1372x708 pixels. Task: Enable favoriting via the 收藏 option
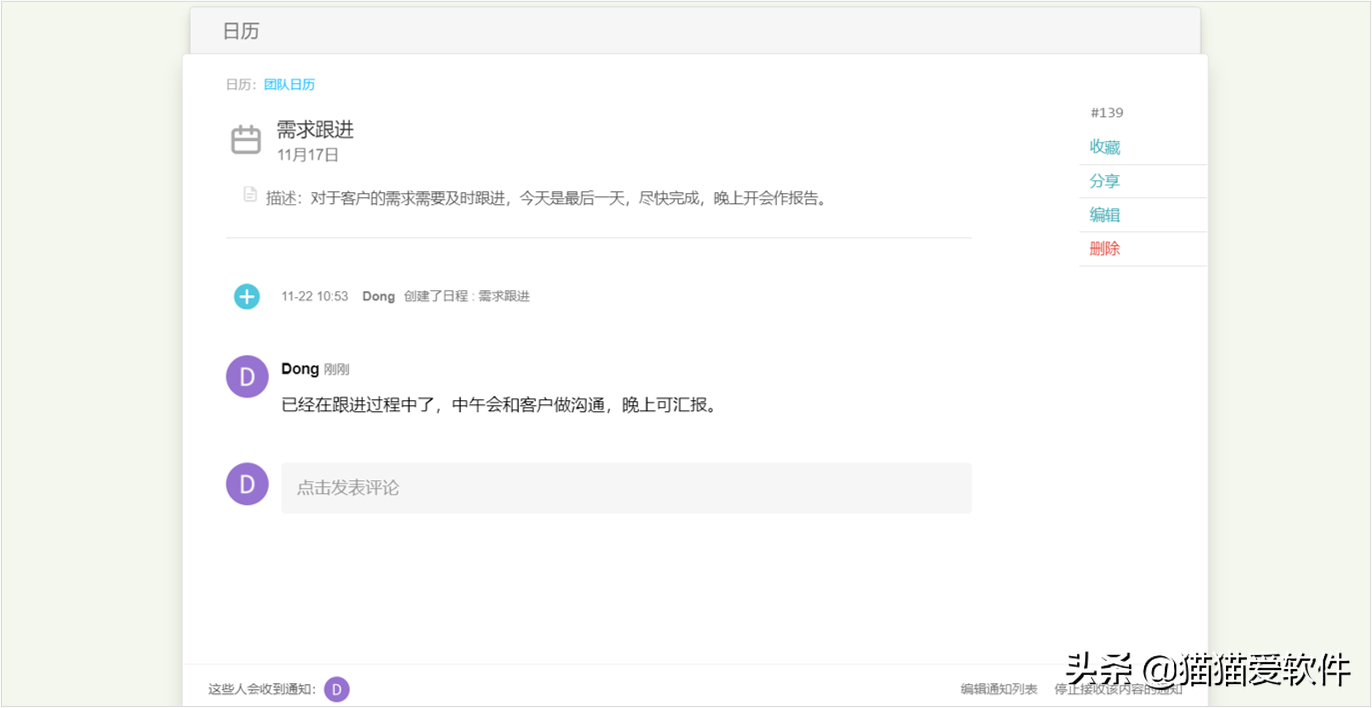tap(1104, 146)
